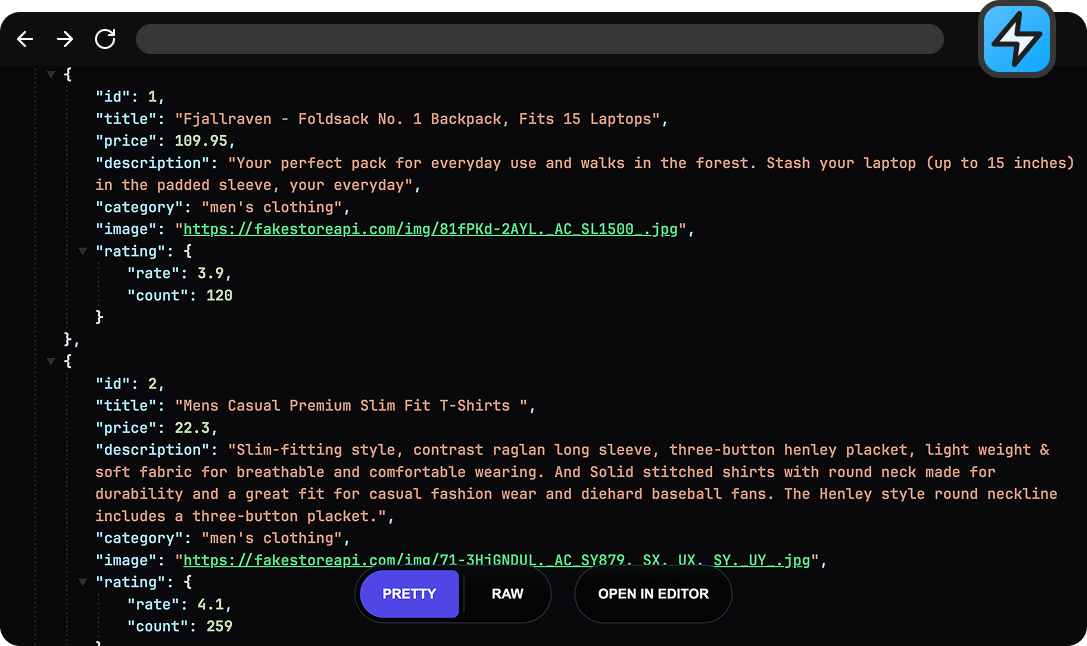This screenshot has width=1087, height=646.
Task: Reload the page with the refresh icon
Action: click(105, 39)
